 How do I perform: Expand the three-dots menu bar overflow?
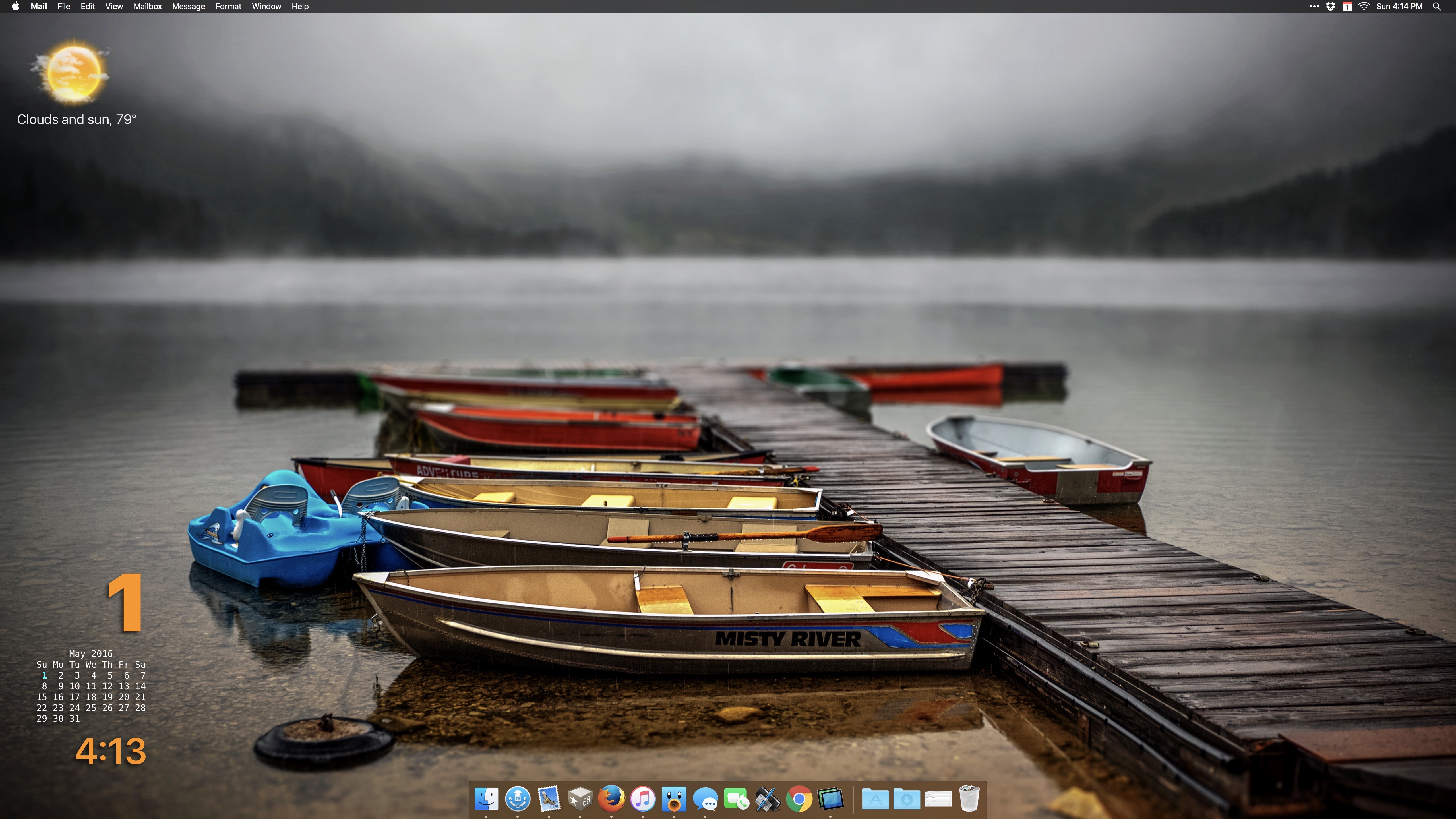coord(1314,6)
